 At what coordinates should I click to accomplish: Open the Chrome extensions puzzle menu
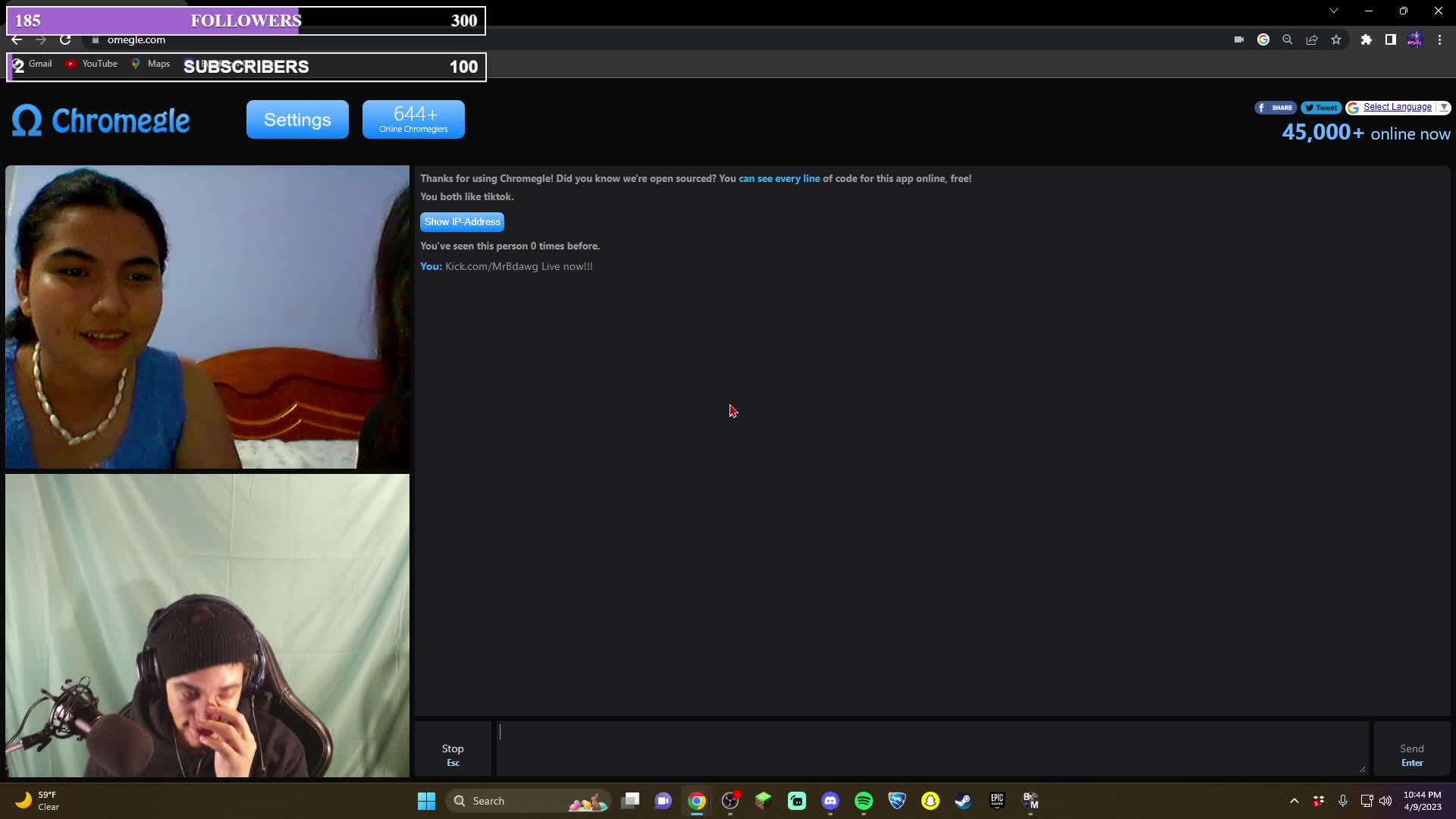pyautogui.click(x=1367, y=39)
